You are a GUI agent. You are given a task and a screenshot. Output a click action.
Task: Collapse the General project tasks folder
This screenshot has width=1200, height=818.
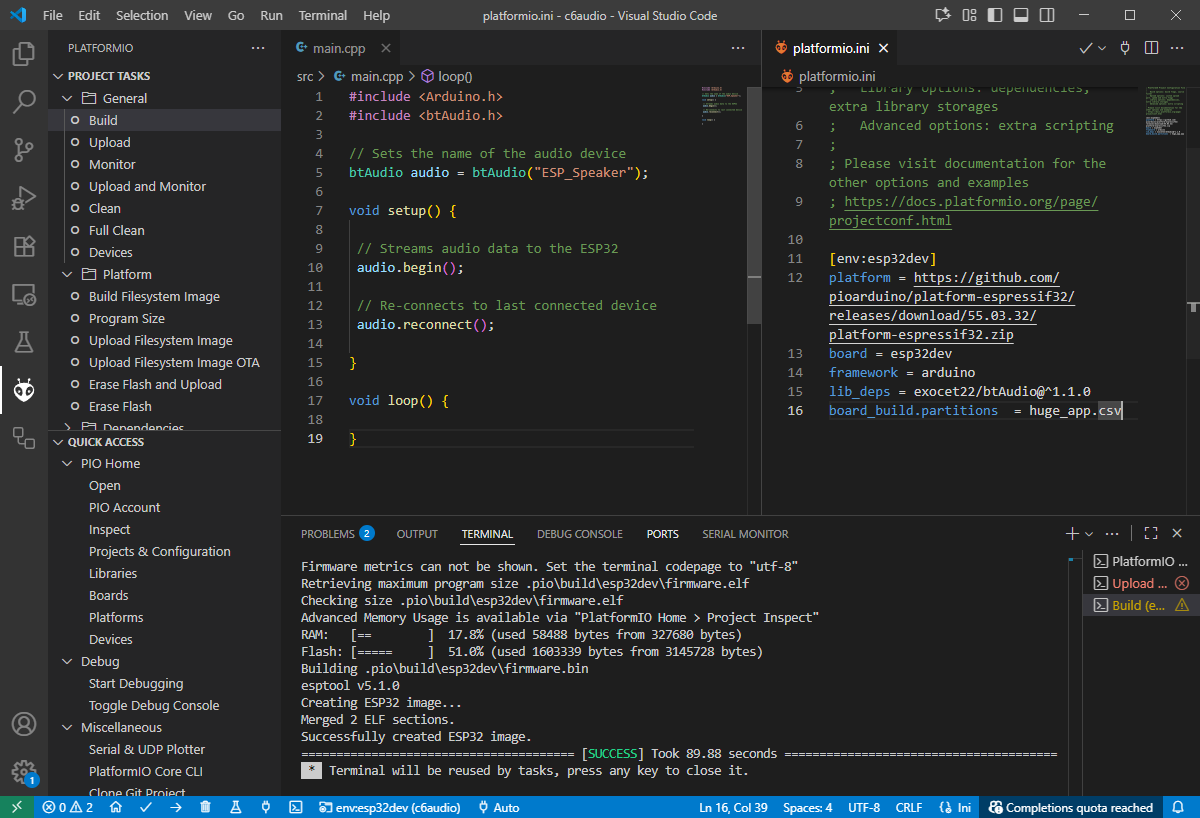pyautogui.click(x=68, y=98)
